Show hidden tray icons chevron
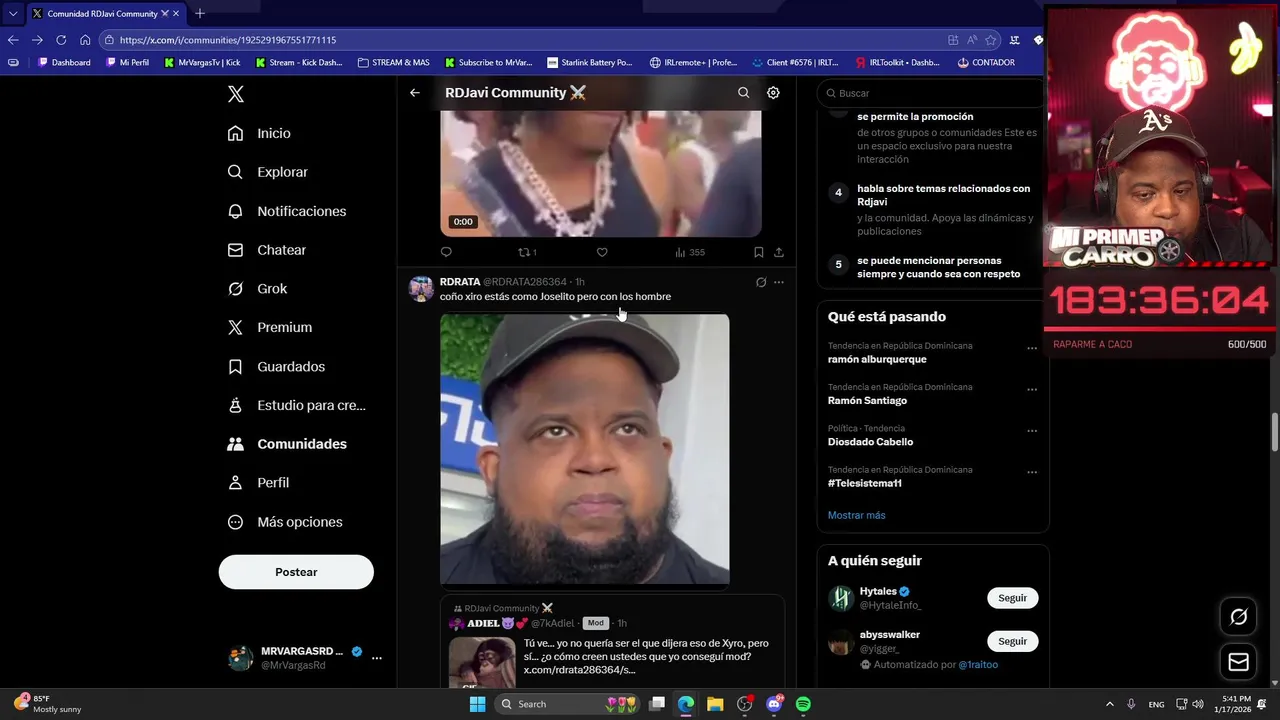Screen dimensions: 1280x720 tap(1110, 704)
